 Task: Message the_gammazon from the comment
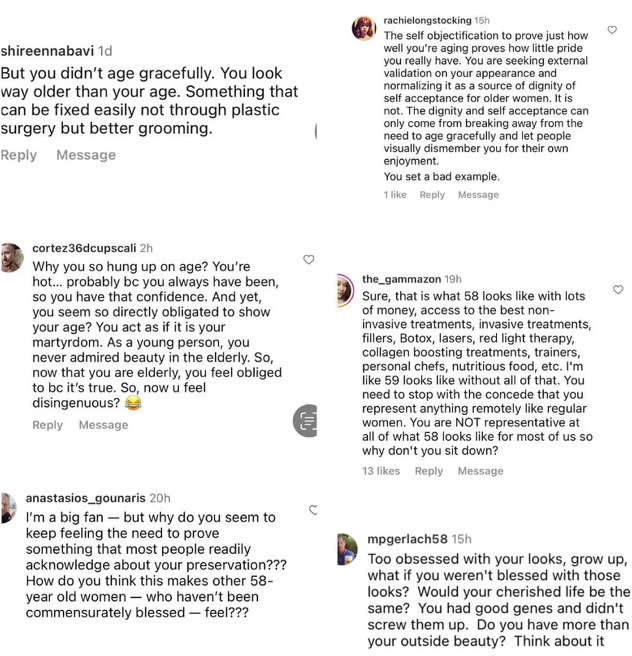[481, 471]
